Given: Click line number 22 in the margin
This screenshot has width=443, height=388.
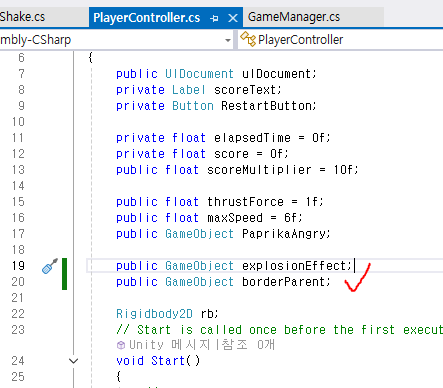Looking at the screenshot, I should (18, 314).
